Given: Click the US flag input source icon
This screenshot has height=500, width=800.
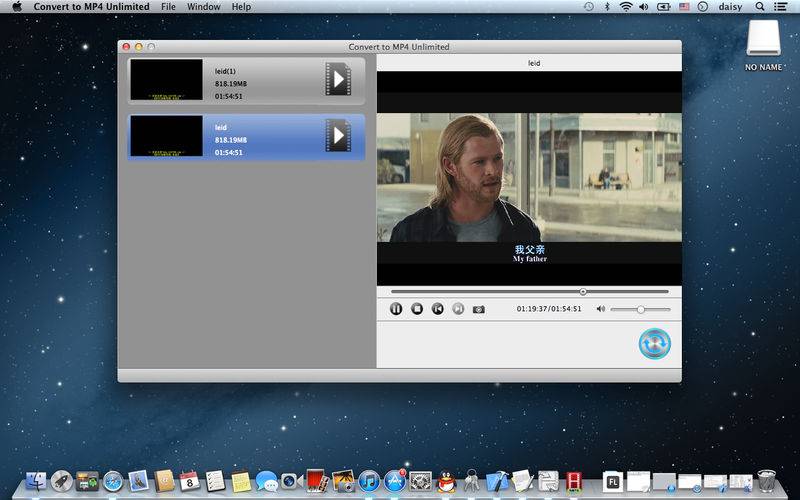Looking at the screenshot, I should [x=684, y=7].
